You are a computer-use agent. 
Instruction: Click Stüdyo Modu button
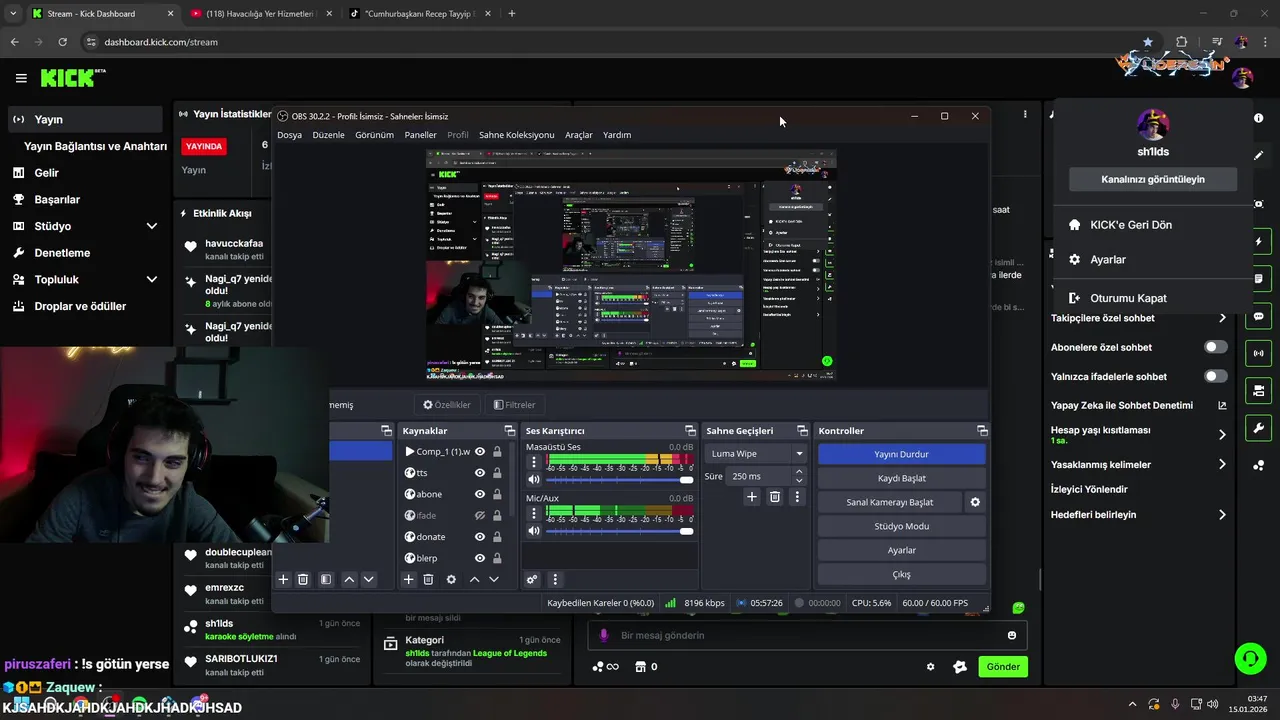point(901,526)
